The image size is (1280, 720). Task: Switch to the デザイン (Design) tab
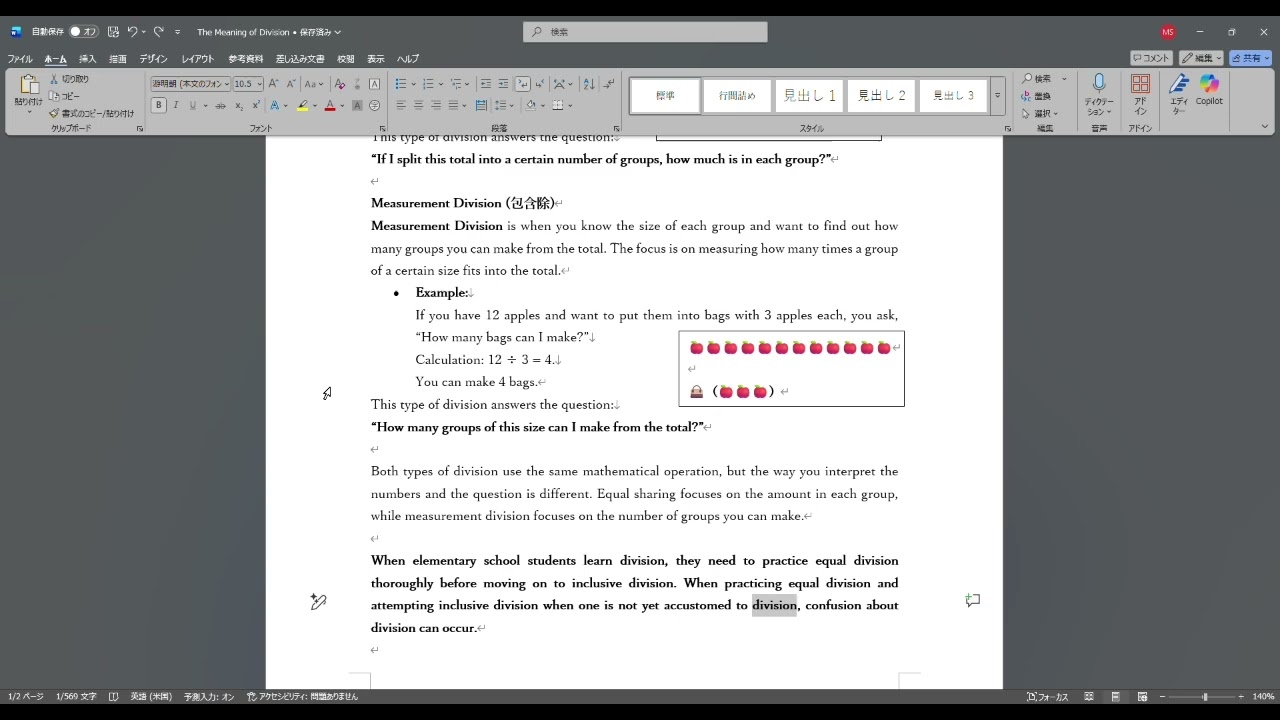pos(153,59)
